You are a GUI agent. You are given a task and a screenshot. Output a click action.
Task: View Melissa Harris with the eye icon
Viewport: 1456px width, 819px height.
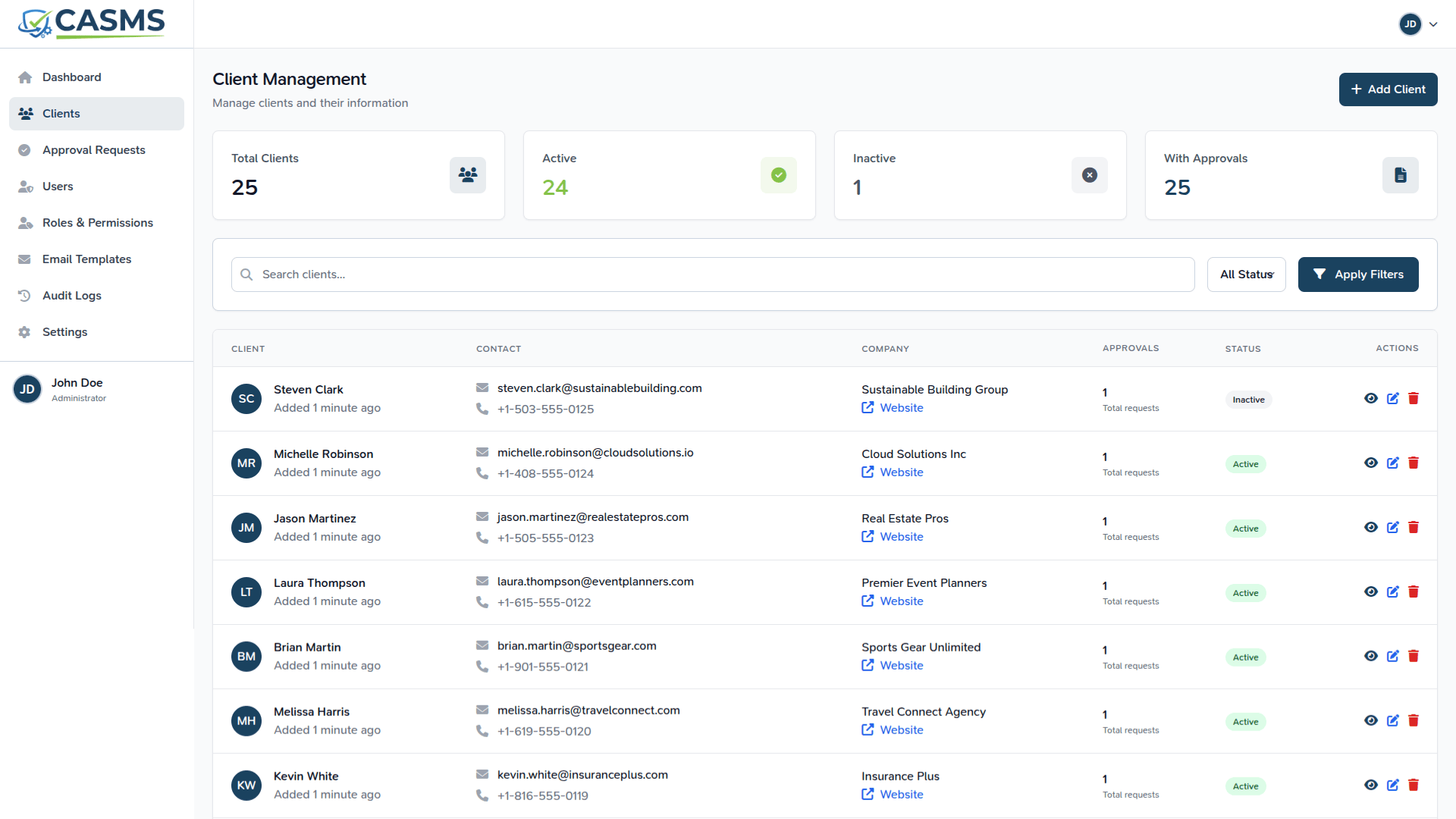click(x=1370, y=721)
